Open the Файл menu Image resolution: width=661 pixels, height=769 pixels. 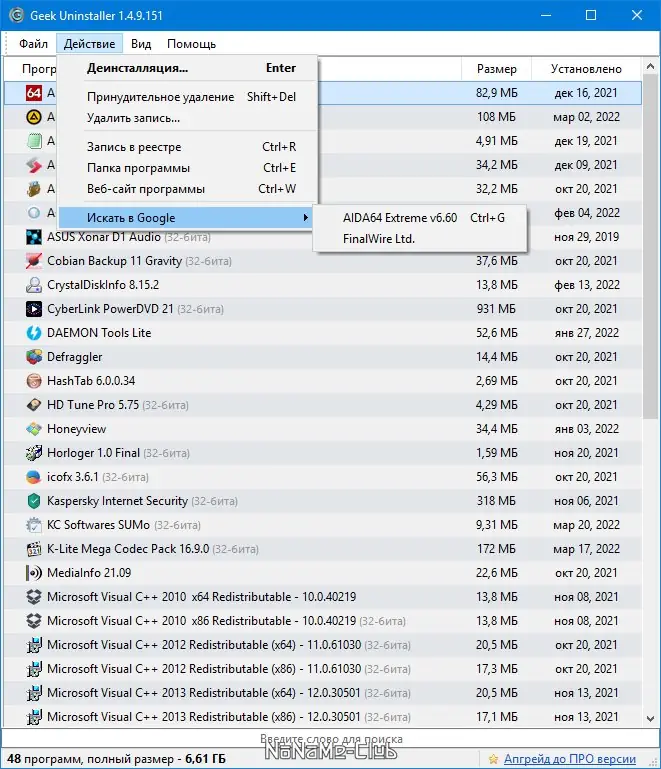point(33,44)
